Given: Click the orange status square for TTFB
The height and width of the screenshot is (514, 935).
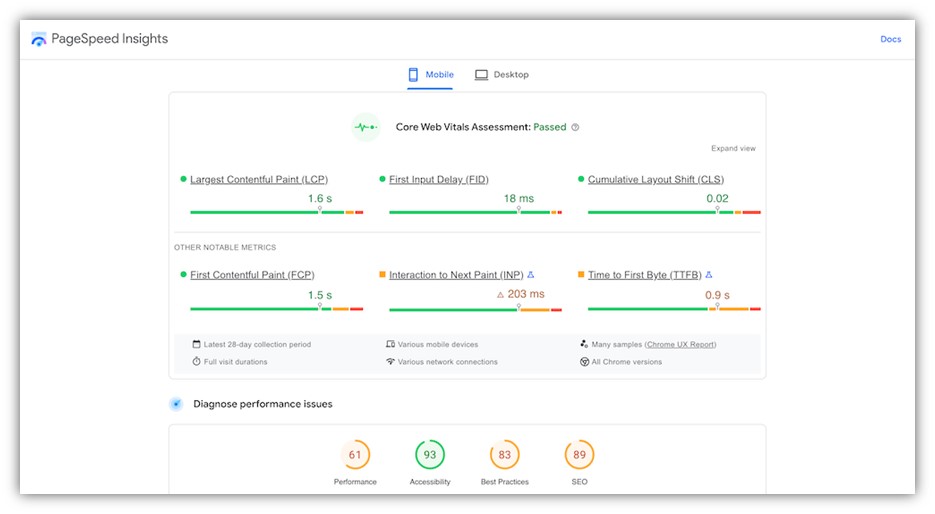Looking at the screenshot, I should [581, 274].
